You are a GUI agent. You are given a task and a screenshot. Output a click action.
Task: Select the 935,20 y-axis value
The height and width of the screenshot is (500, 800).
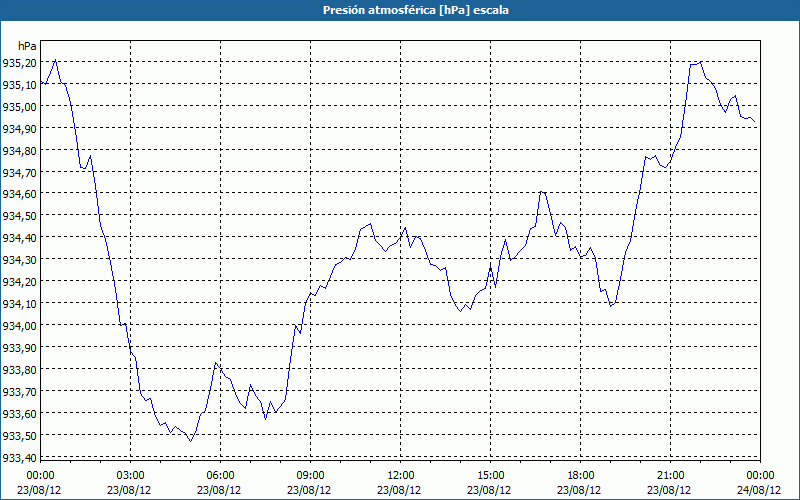(18, 63)
